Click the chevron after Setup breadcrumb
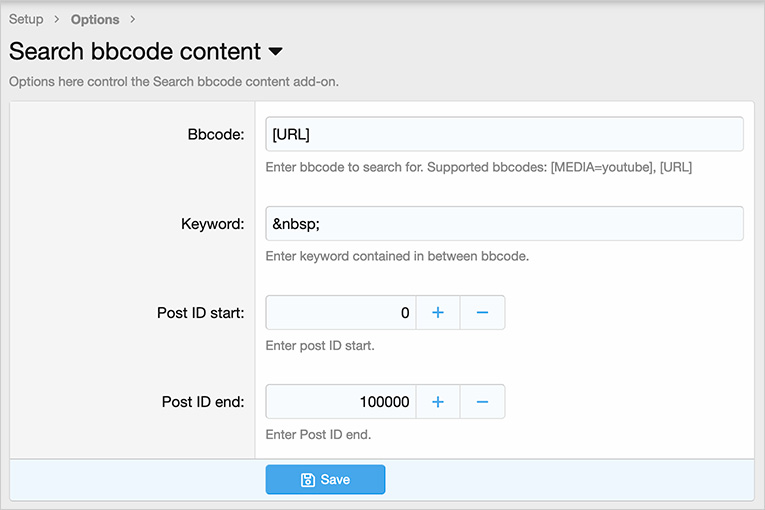Screen dimensions: 765x510 tap(57, 19)
